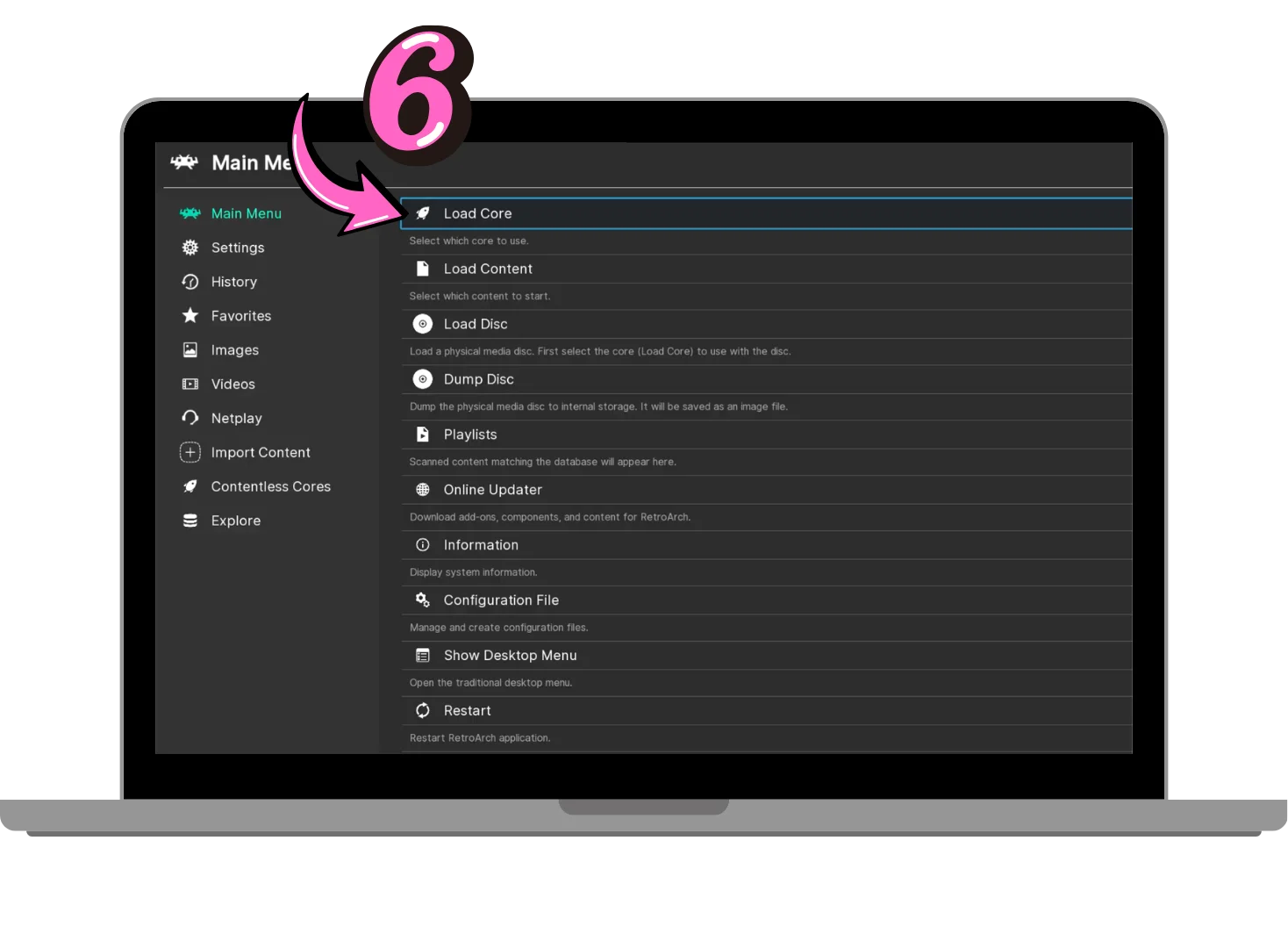The image size is (1288, 934).
Task: Choose the Dump Disc entry
Action: [767, 379]
